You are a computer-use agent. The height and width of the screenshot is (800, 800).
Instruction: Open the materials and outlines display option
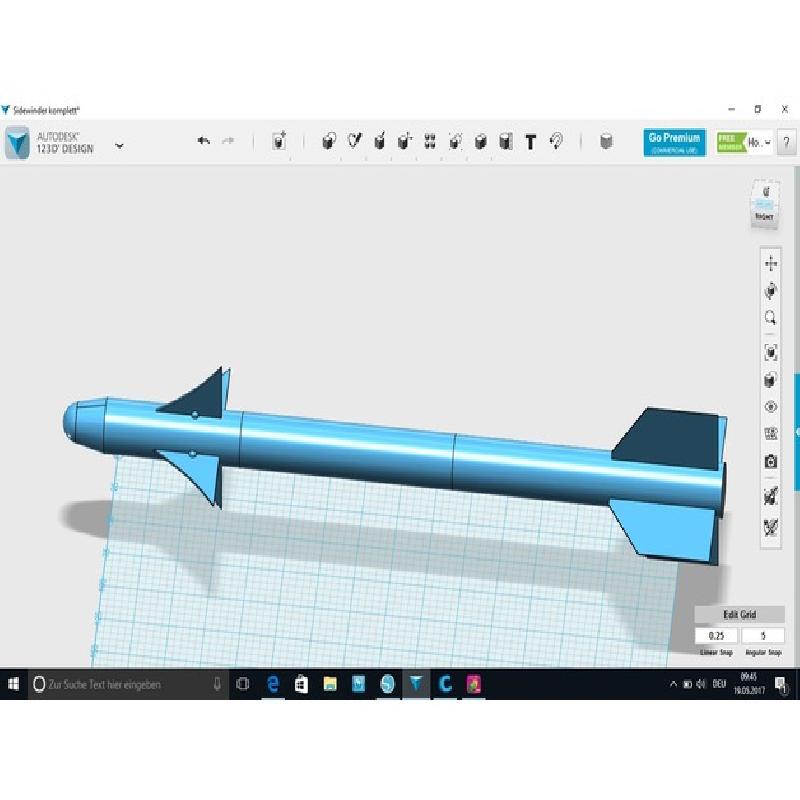771,434
